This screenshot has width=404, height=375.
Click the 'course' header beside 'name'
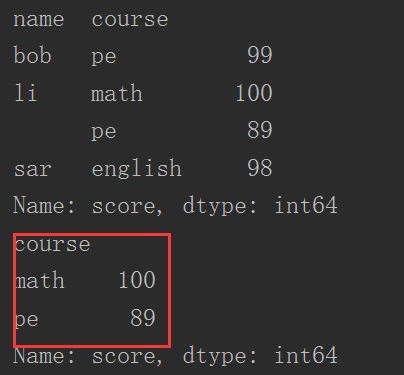[130, 20]
